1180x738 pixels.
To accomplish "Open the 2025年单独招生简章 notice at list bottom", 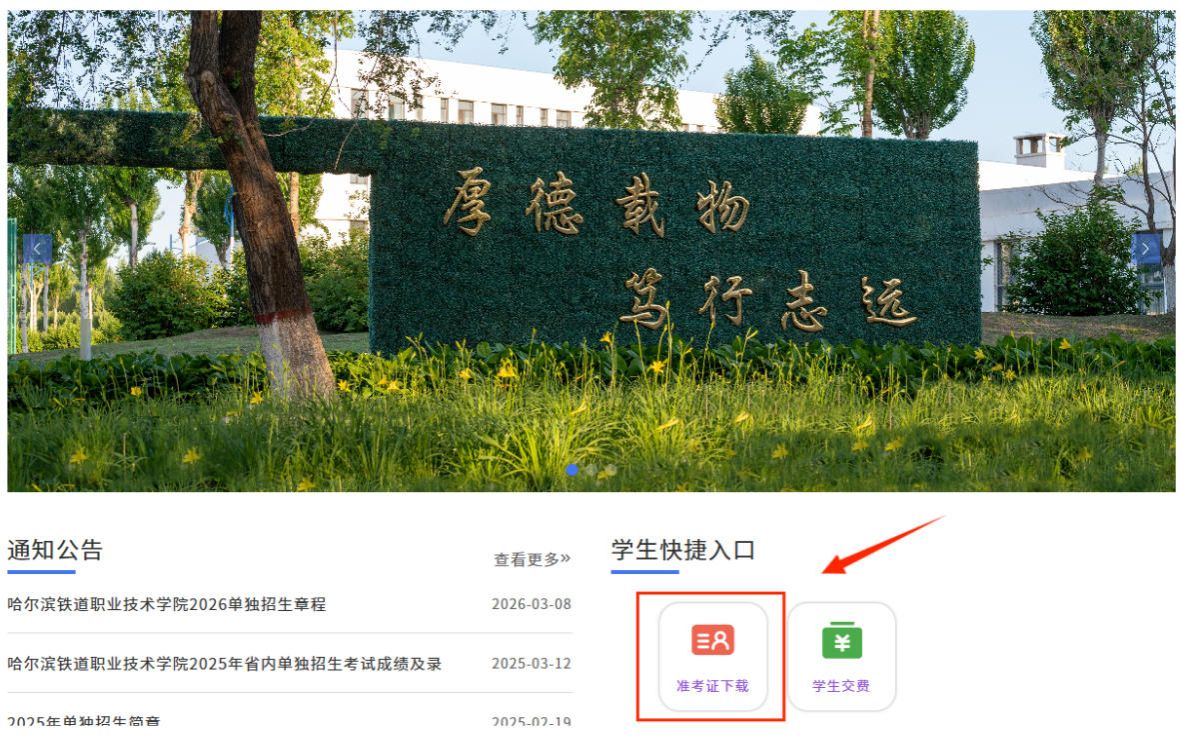I will pyautogui.click(x=84, y=722).
